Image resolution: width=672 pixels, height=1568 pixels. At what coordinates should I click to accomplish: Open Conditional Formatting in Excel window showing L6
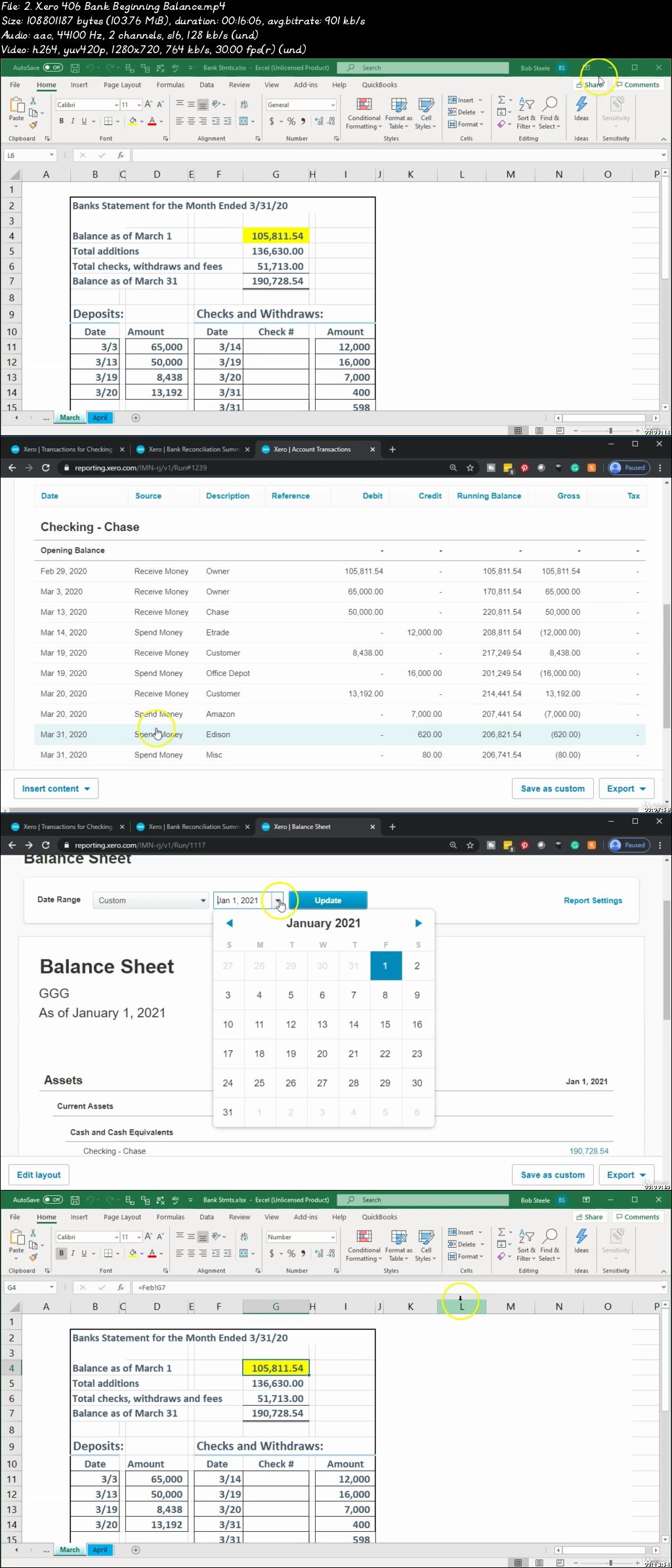[364, 114]
